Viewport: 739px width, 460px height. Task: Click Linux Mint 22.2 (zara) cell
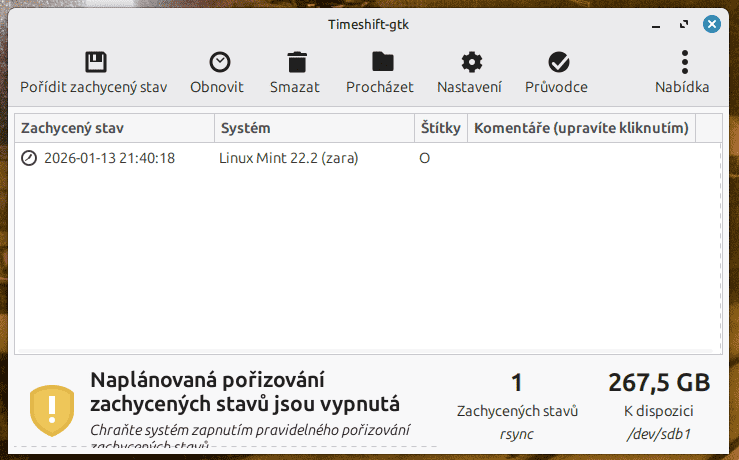(288, 158)
